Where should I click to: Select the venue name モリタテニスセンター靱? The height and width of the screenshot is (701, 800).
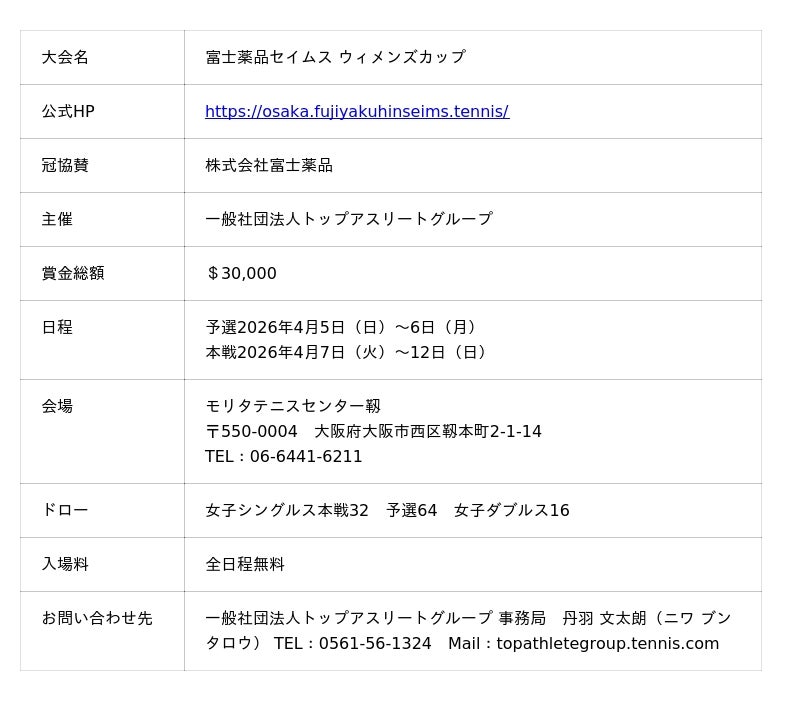[293, 406]
